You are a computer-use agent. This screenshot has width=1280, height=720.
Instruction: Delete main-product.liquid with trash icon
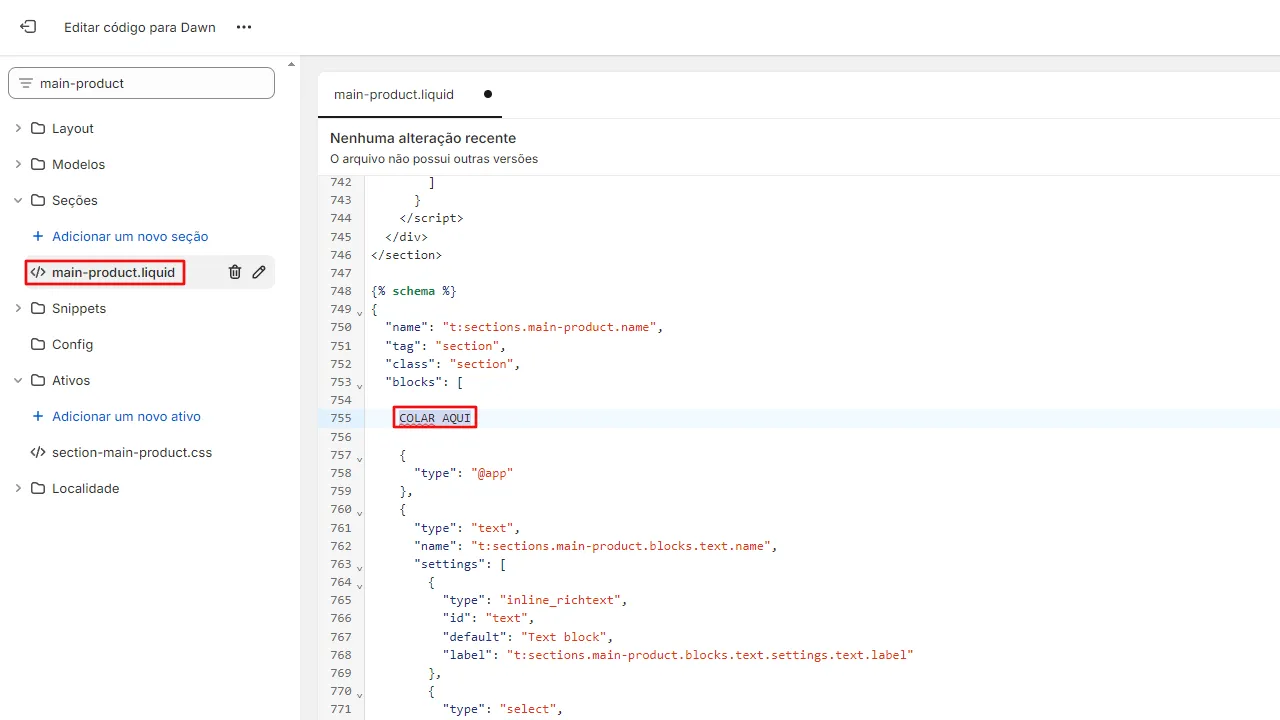(x=235, y=272)
